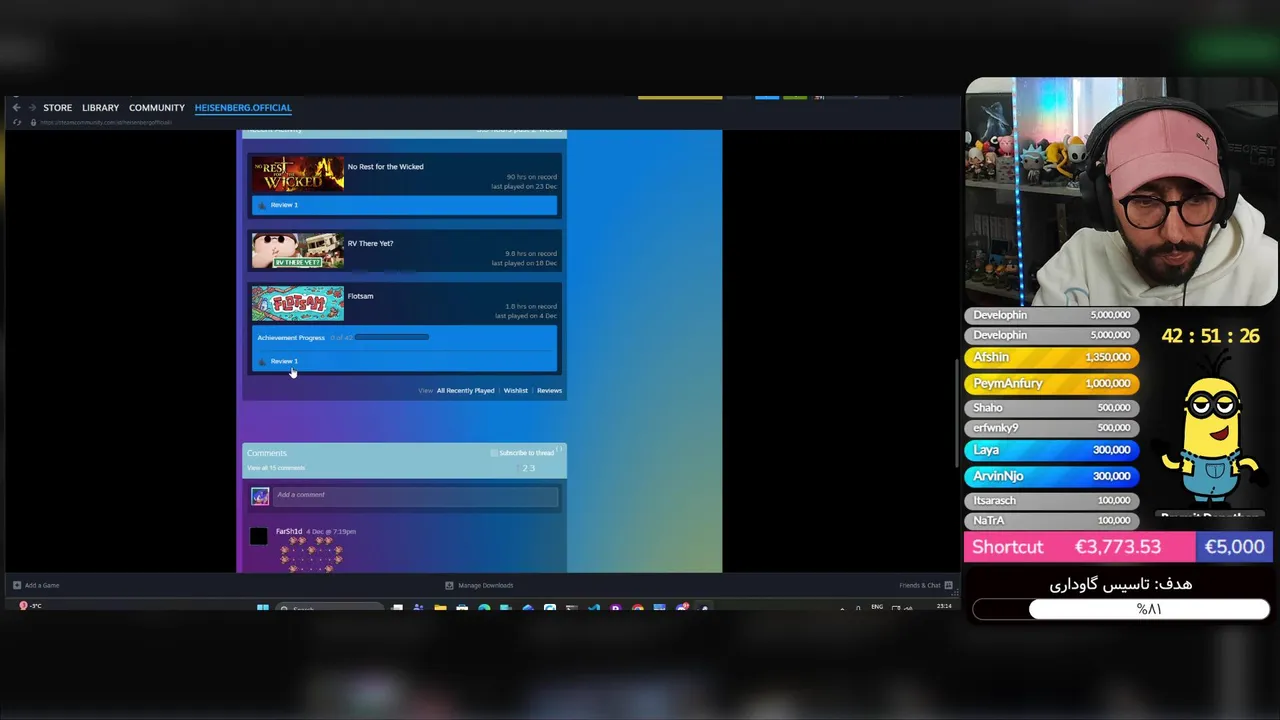Open File Explorer folder icon in taskbar
Screen dimensions: 1280x720
(x=440, y=607)
